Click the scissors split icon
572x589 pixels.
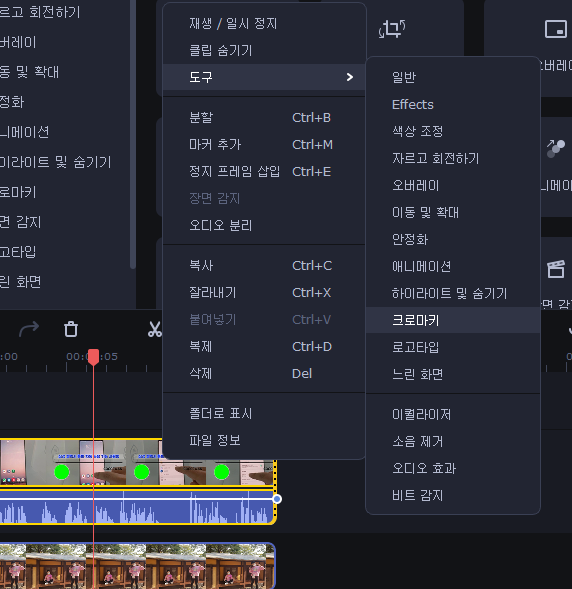(154, 329)
